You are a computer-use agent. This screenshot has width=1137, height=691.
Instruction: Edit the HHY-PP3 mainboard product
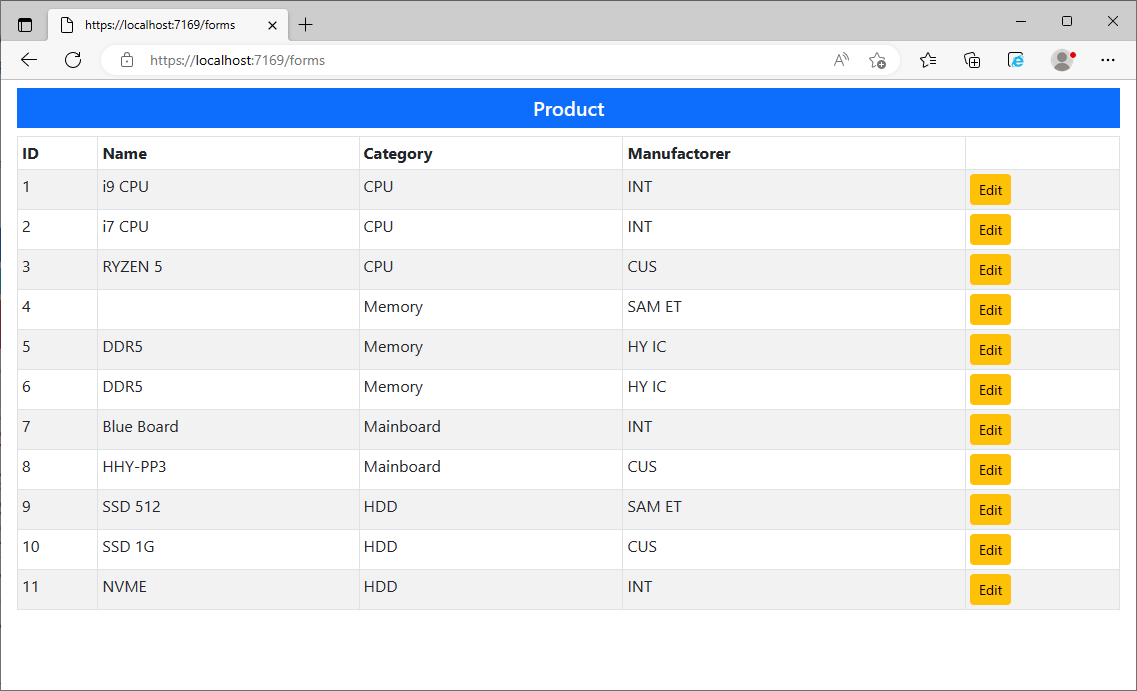tap(989, 469)
